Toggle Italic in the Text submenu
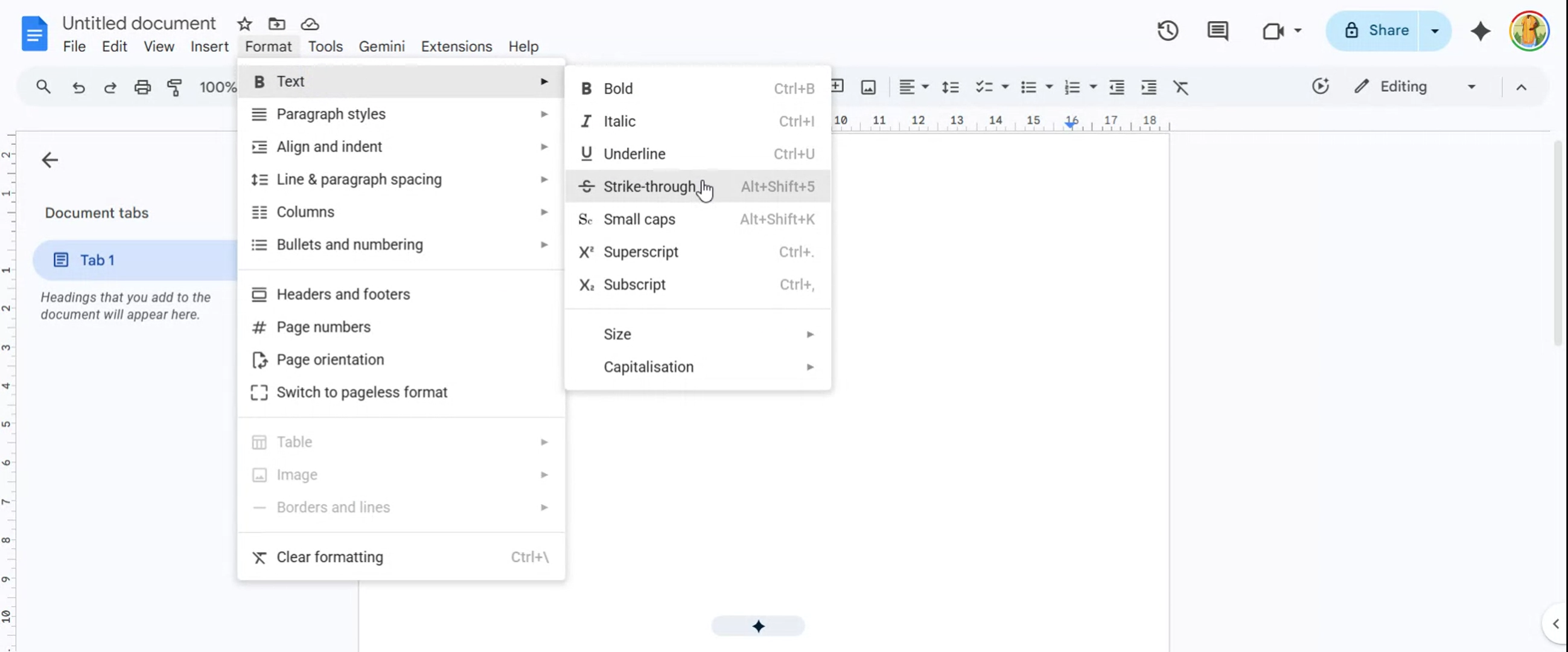This screenshot has height=652, width=1568. click(x=698, y=121)
